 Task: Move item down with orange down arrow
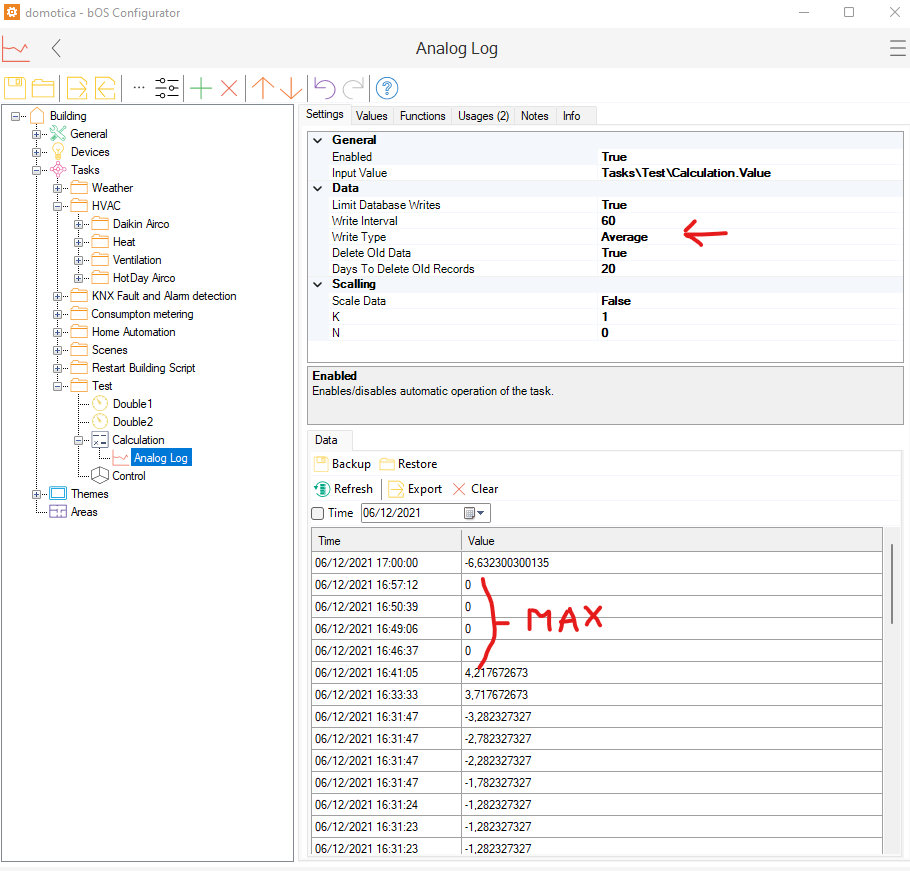click(x=290, y=88)
